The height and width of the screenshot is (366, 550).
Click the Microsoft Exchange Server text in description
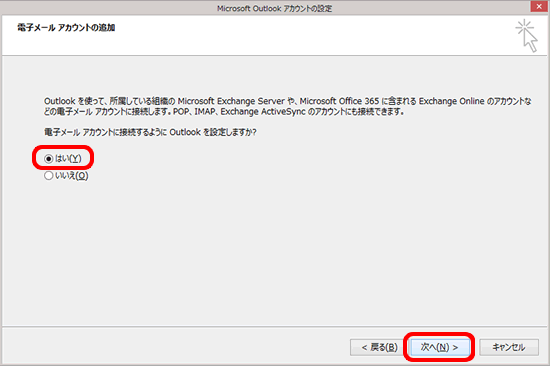231,101
